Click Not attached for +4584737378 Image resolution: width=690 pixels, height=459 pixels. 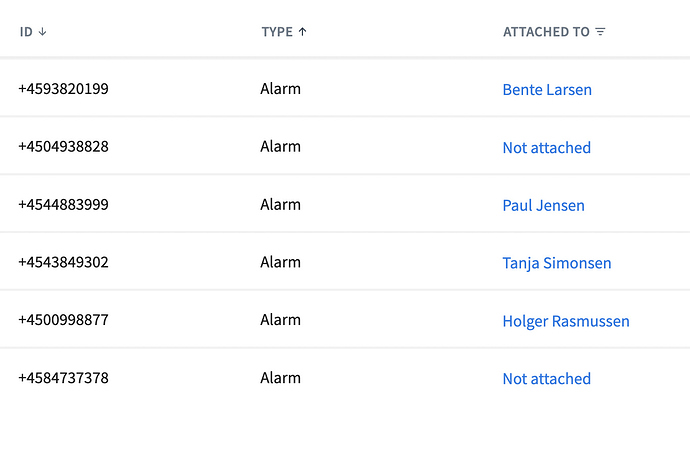point(547,379)
